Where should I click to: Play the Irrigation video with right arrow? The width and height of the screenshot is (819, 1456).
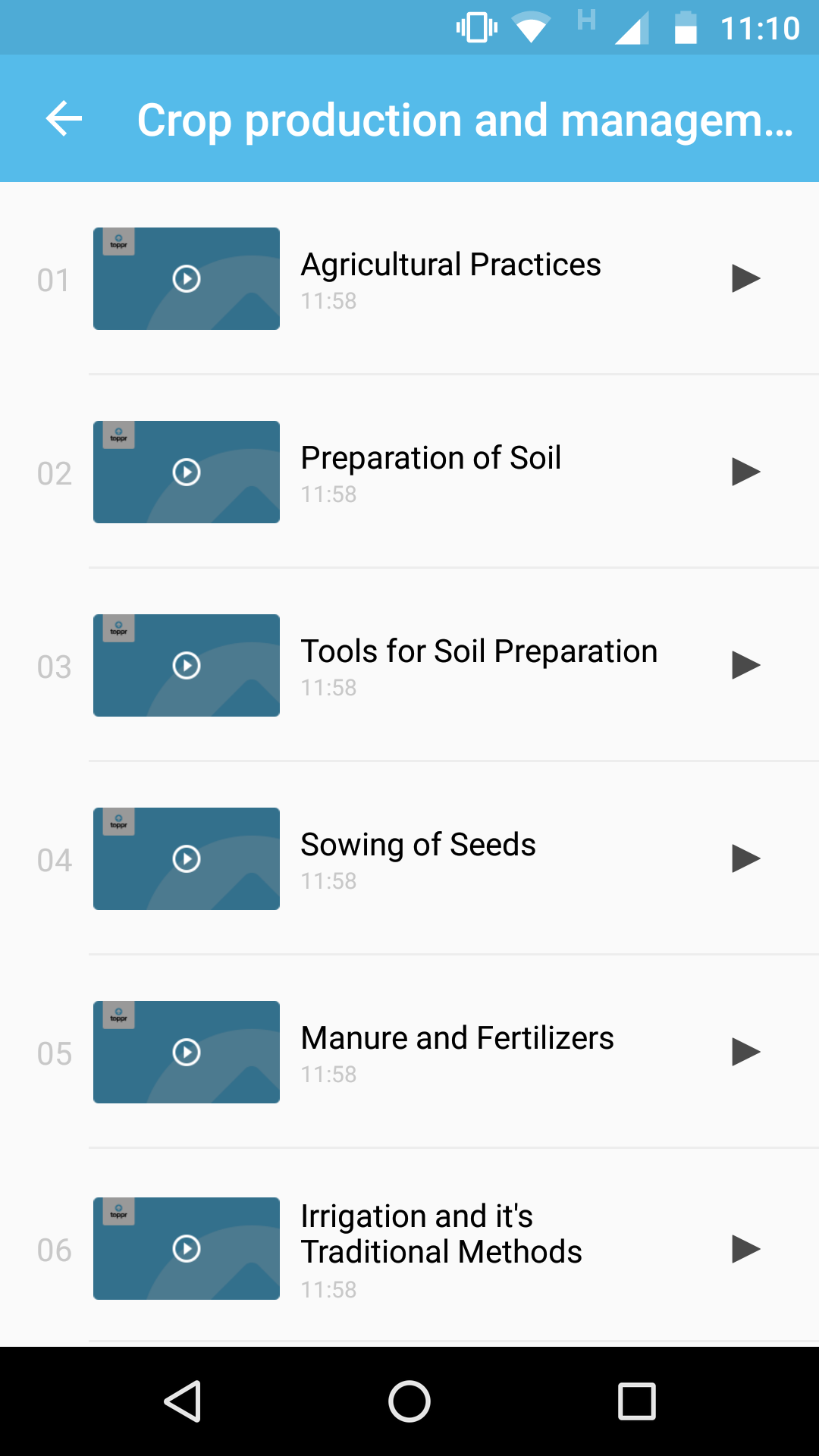pos(745,1248)
